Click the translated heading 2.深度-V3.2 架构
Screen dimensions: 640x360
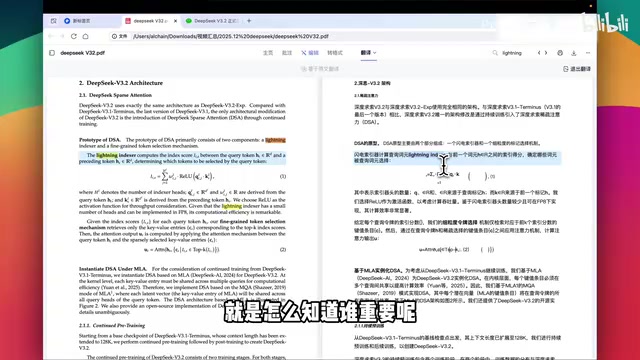point(372,83)
